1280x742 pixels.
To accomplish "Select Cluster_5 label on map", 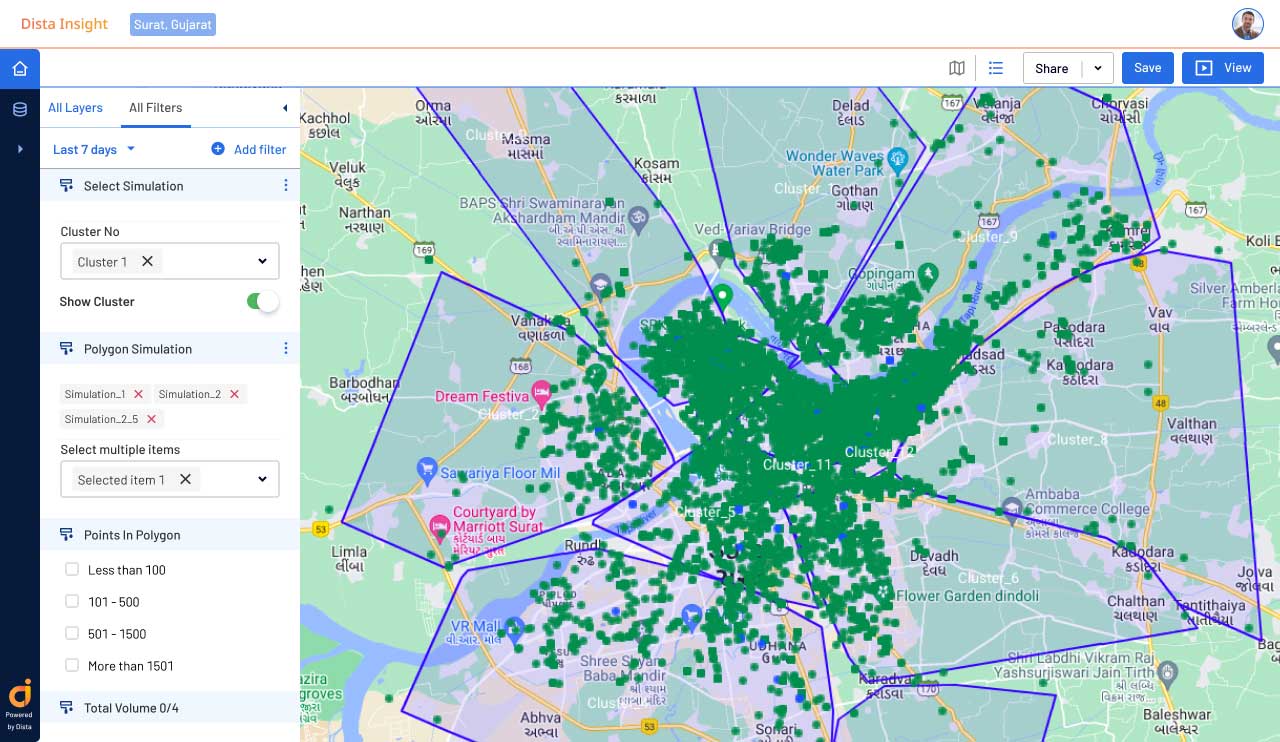I will coord(705,512).
